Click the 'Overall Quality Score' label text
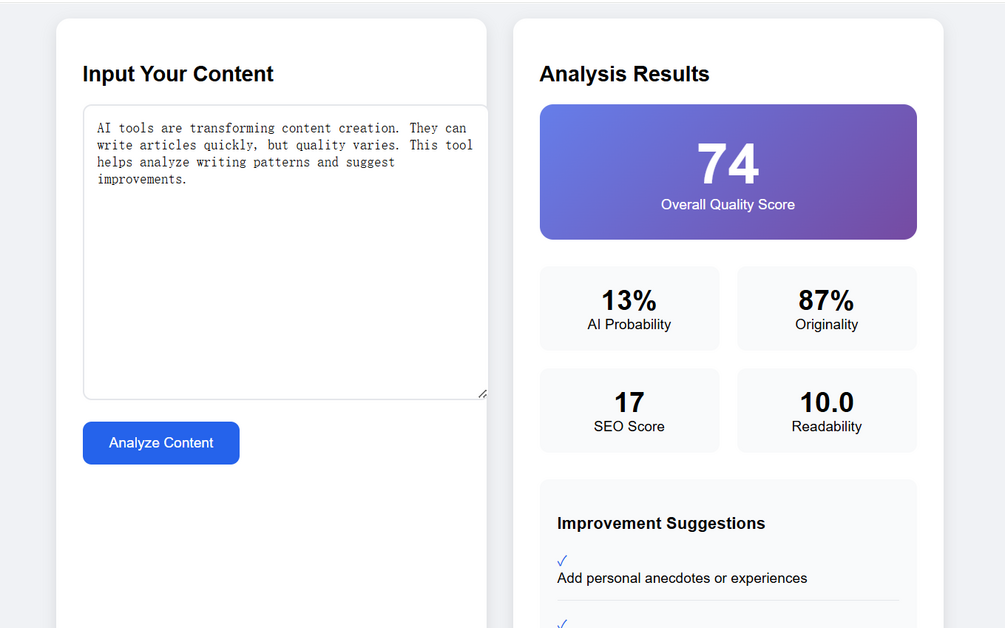 pyautogui.click(x=728, y=204)
